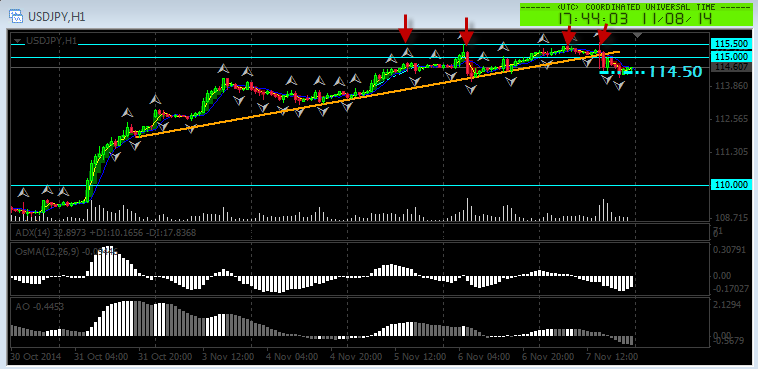
Task: Click the 6 Nov 20:00 time label
Action: pyautogui.click(x=548, y=357)
